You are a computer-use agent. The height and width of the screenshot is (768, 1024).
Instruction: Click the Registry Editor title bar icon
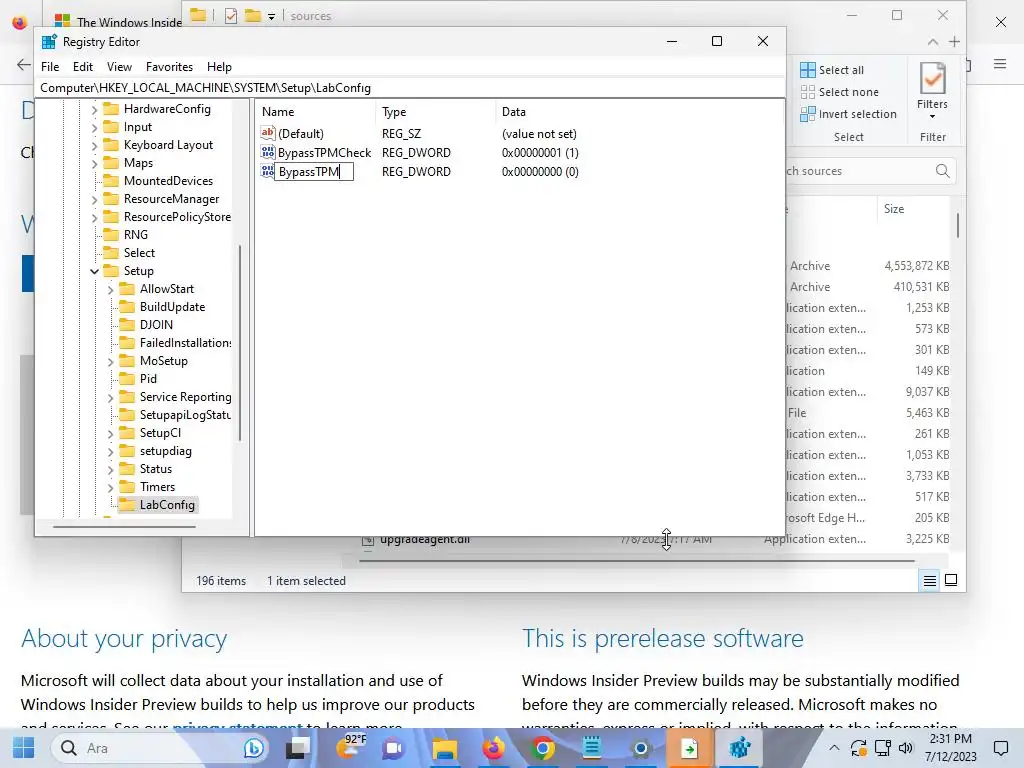pyautogui.click(x=49, y=42)
